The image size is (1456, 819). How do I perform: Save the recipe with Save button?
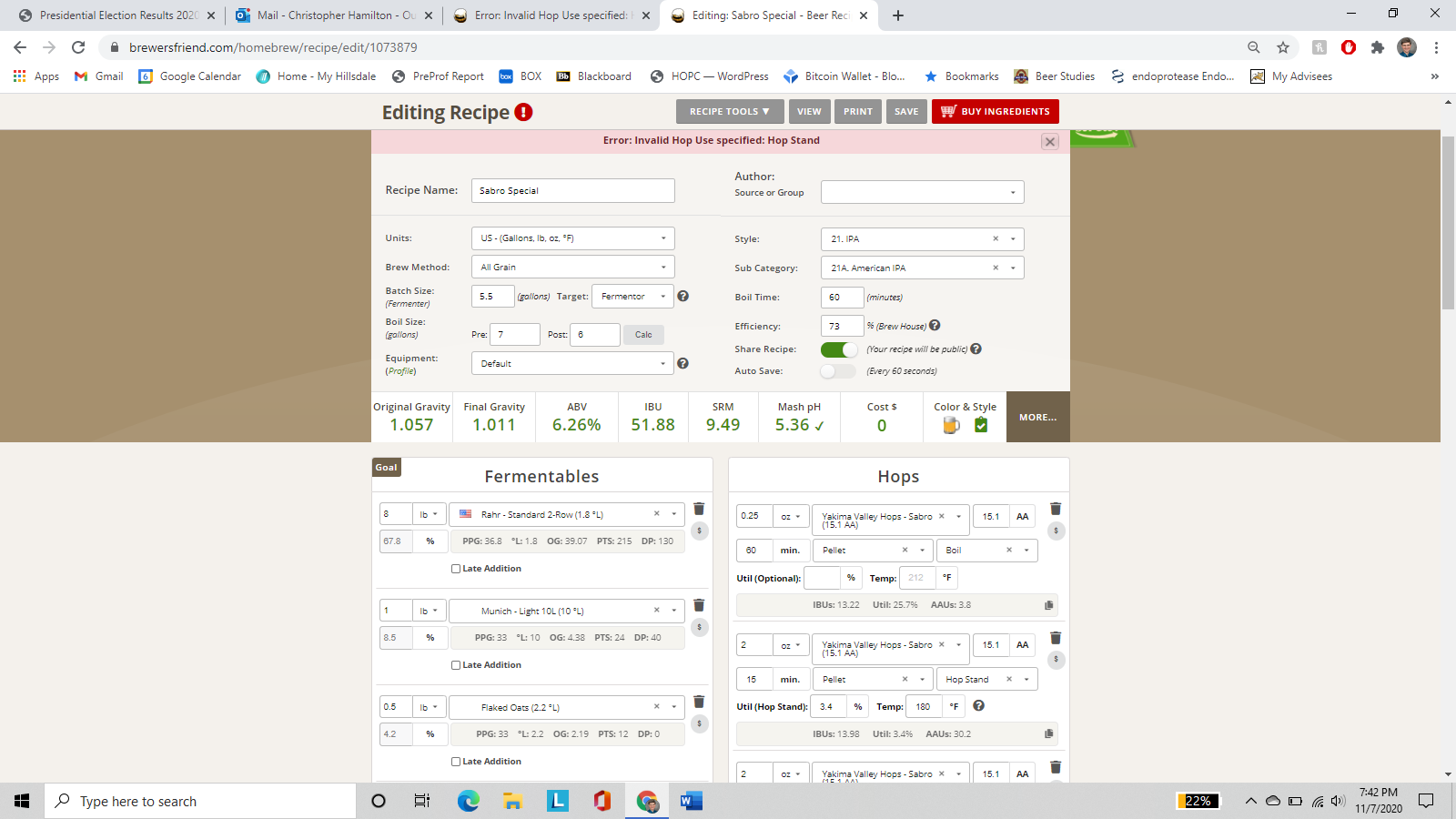[x=906, y=112]
